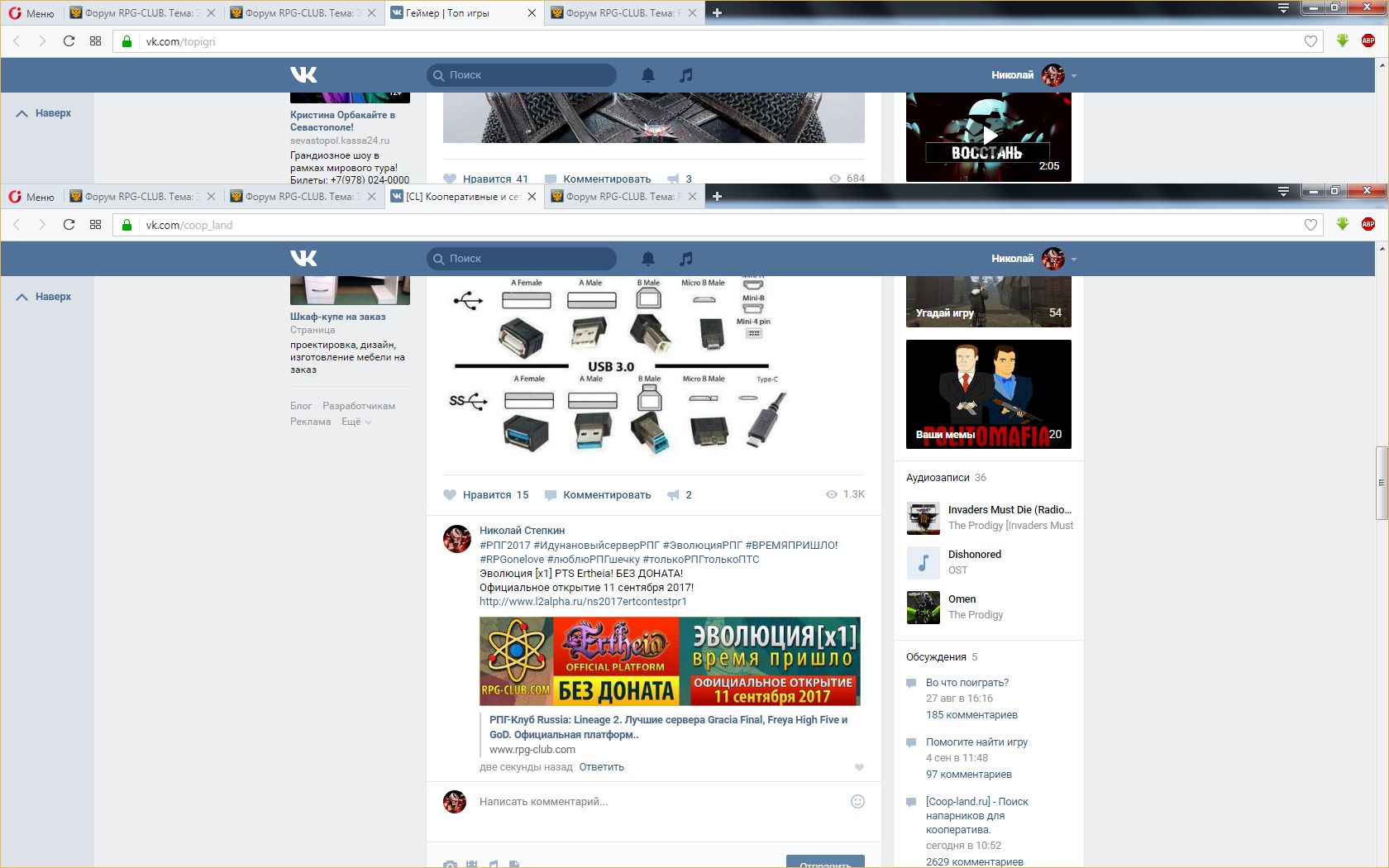Open green download extension in coop_land window
The image size is (1389, 868).
pyautogui.click(x=1343, y=224)
